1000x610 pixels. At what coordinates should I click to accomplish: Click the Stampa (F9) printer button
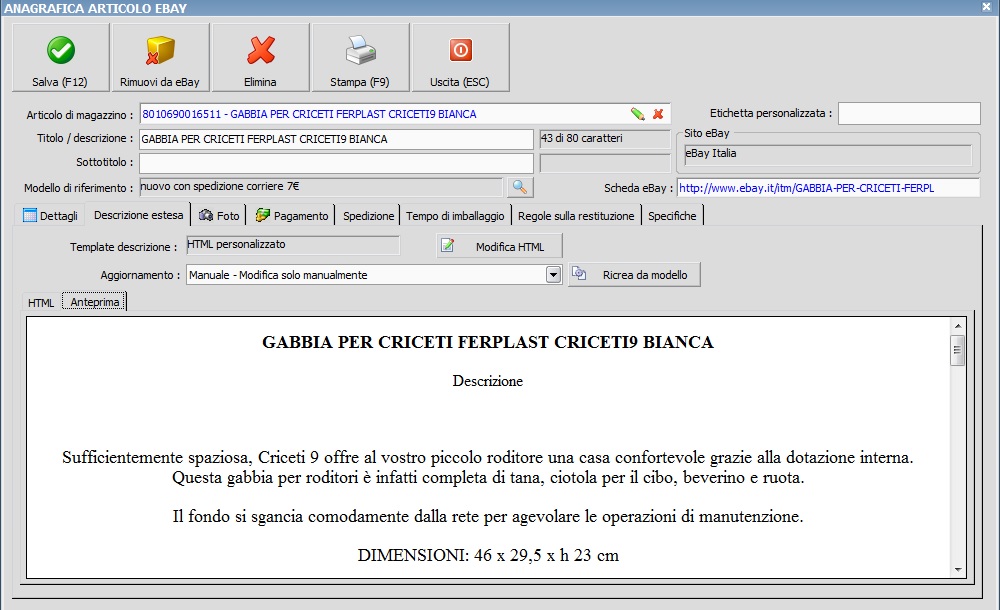pos(360,57)
